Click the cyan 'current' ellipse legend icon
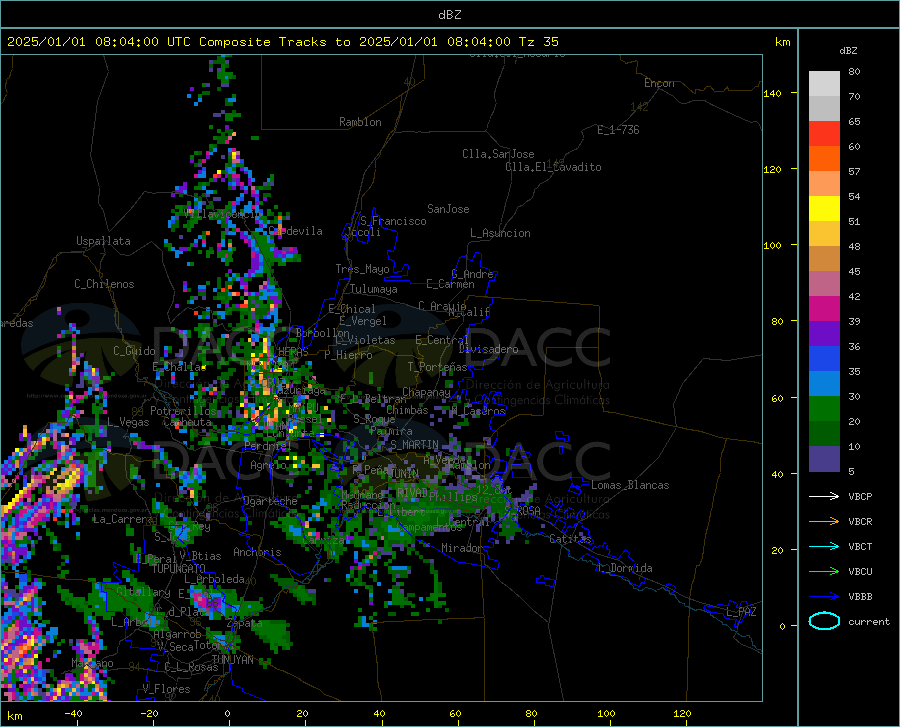The width and height of the screenshot is (900, 727). click(824, 621)
